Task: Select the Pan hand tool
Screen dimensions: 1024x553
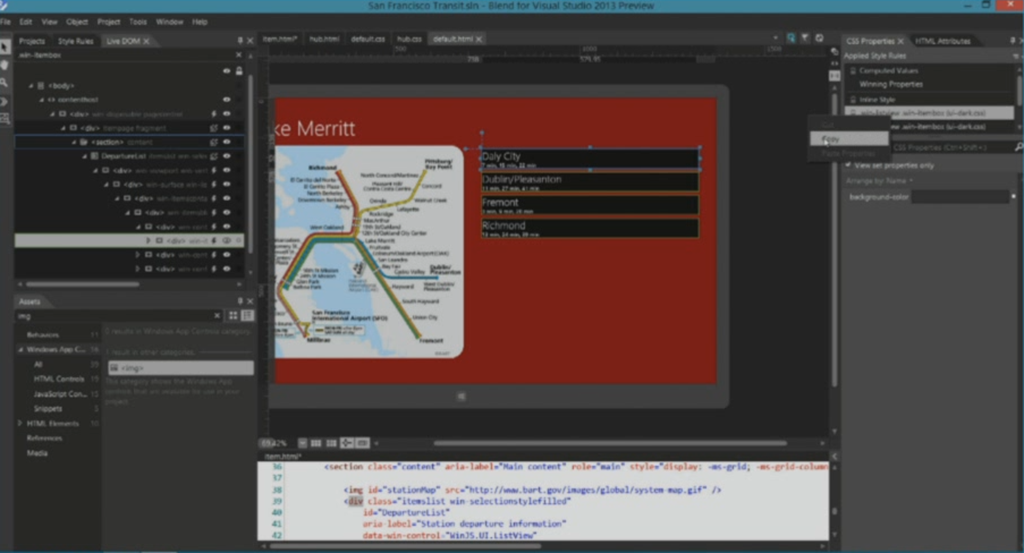Action: tap(5, 65)
